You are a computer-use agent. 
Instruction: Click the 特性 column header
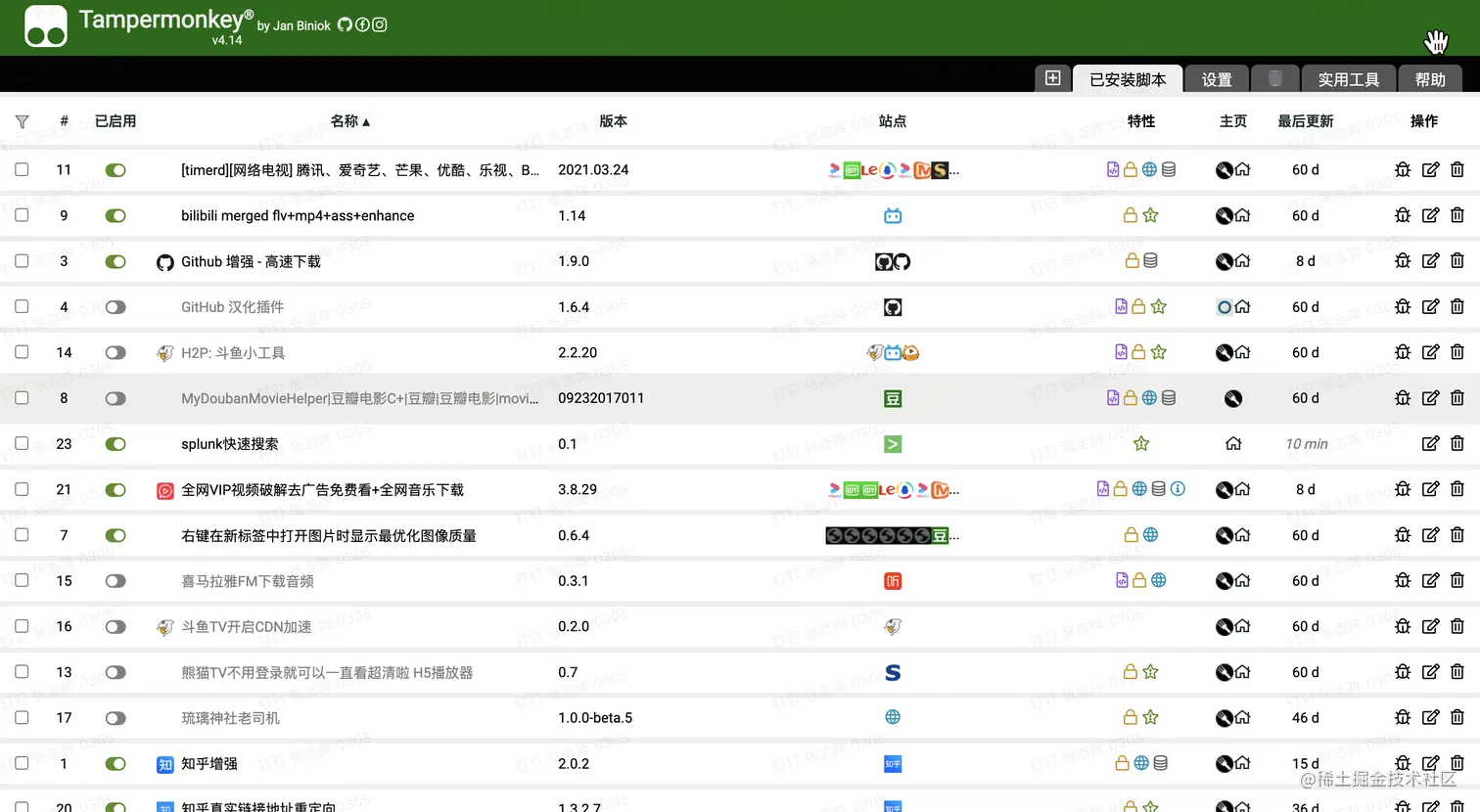pyautogui.click(x=1140, y=121)
